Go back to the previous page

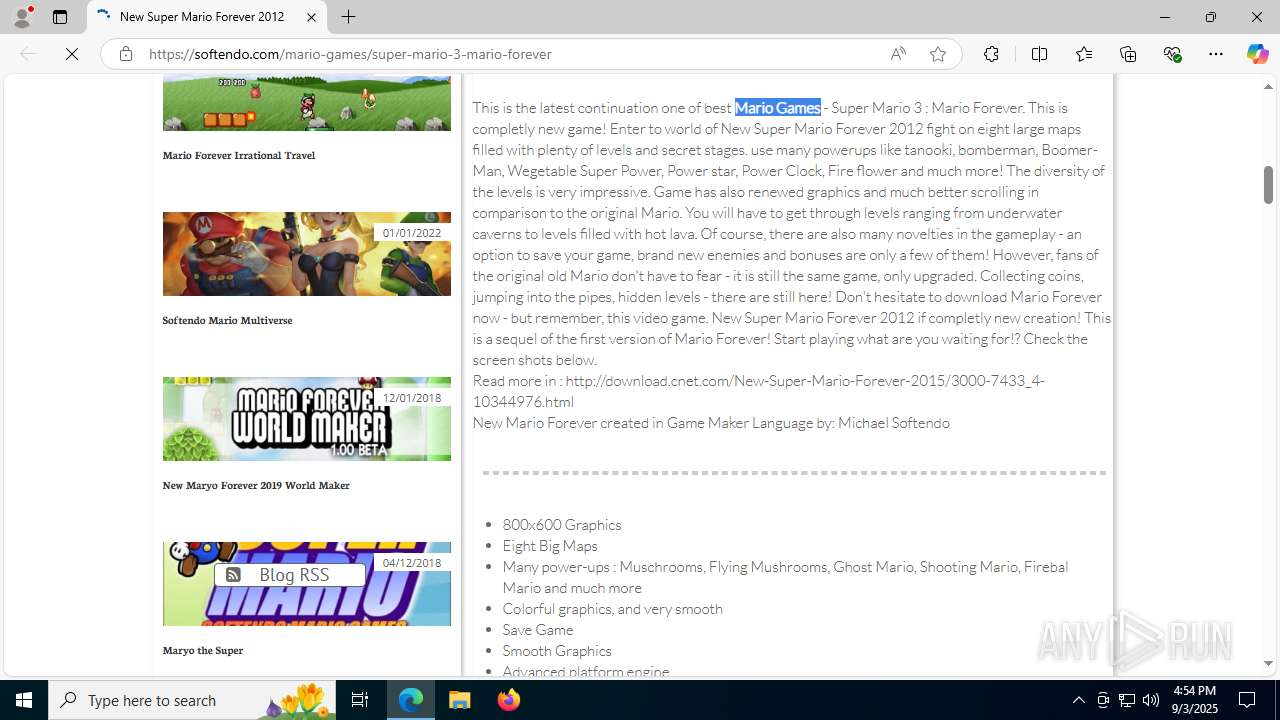pyautogui.click(x=28, y=54)
